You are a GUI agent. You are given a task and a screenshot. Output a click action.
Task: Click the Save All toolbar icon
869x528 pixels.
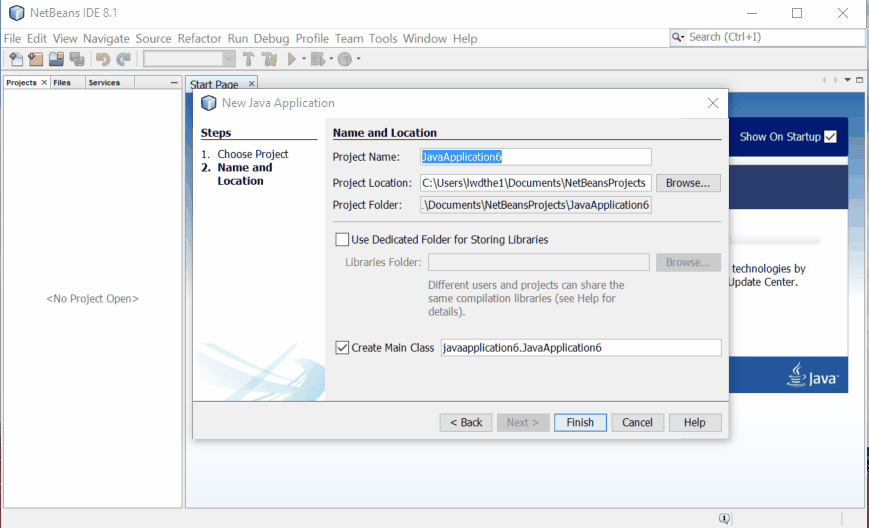[x=76, y=59]
